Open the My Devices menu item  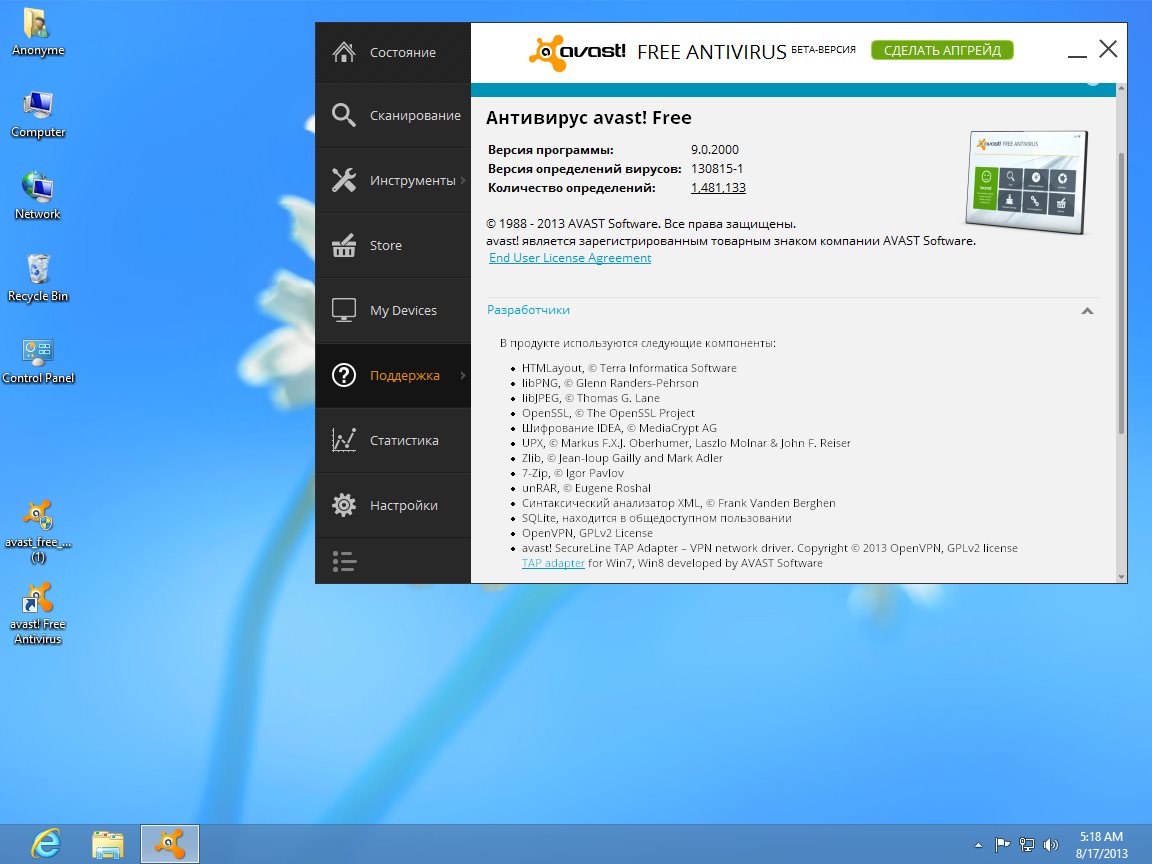[x=393, y=310]
